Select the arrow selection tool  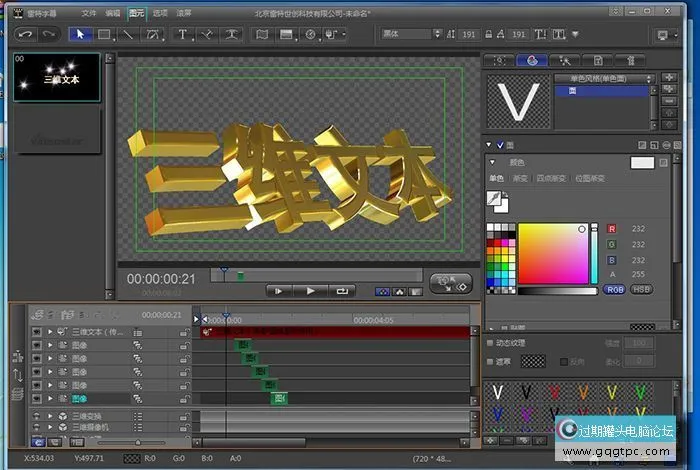(81, 34)
